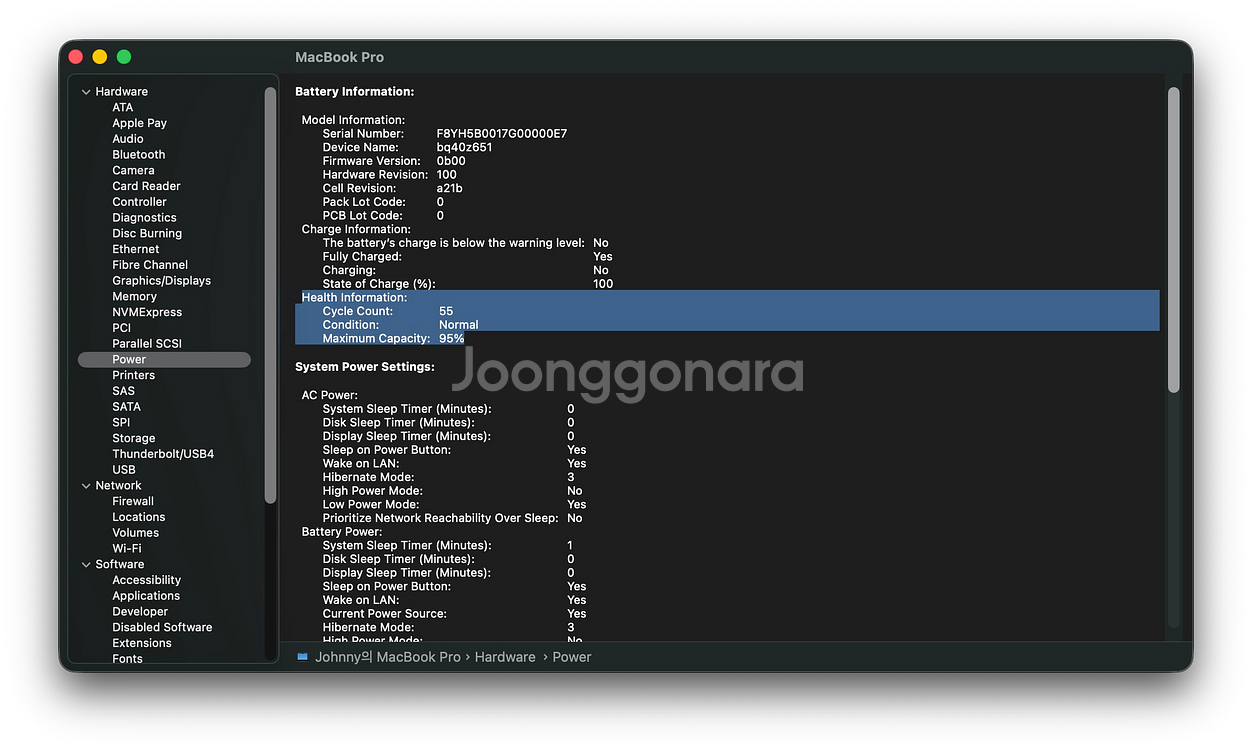Click the computer icon in the path bar
The image size is (1252, 750).
tap(302, 657)
